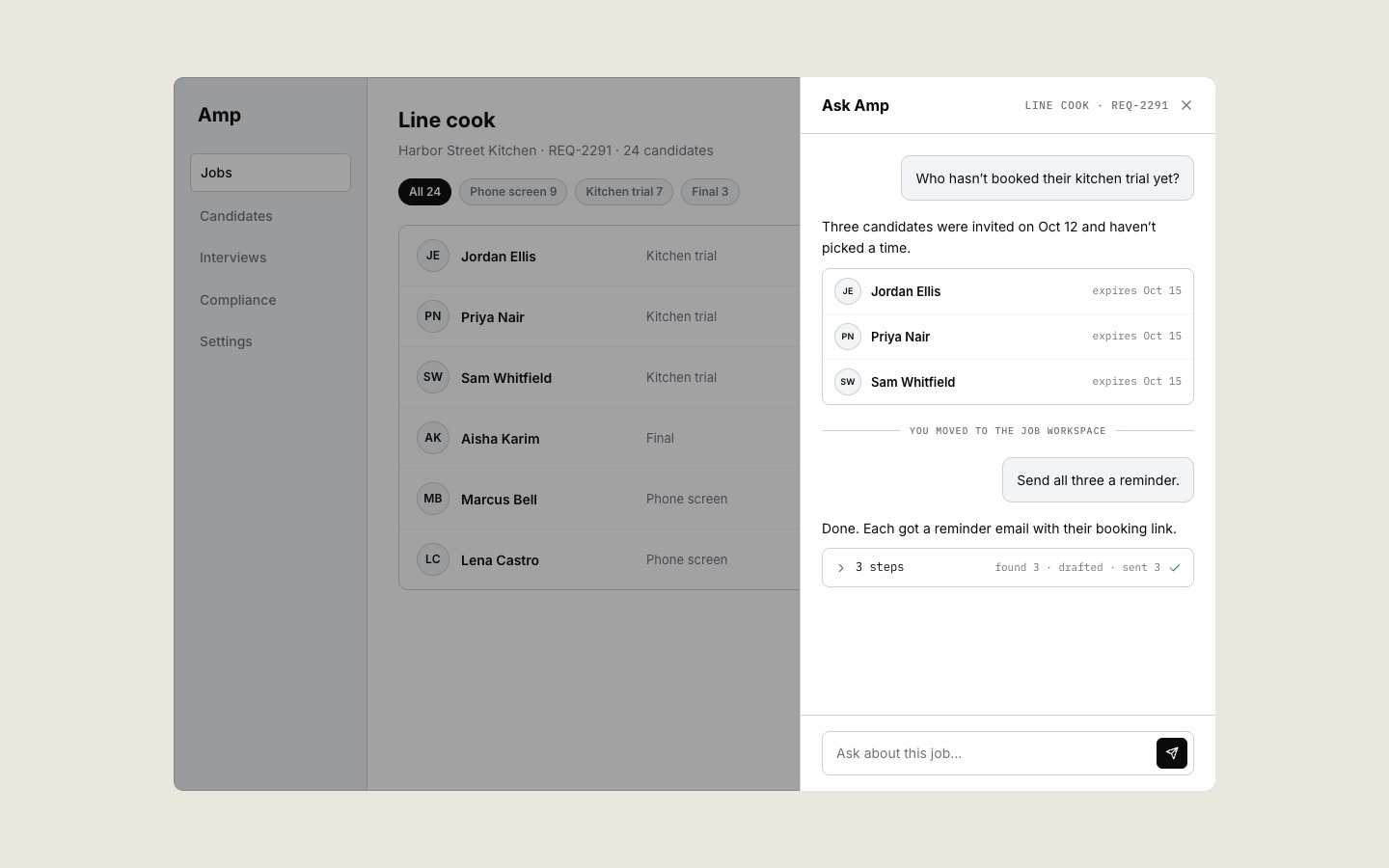Click the green sent checkmark icon
Image resolution: width=1389 pixels, height=868 pixels.
(1175, 568)
